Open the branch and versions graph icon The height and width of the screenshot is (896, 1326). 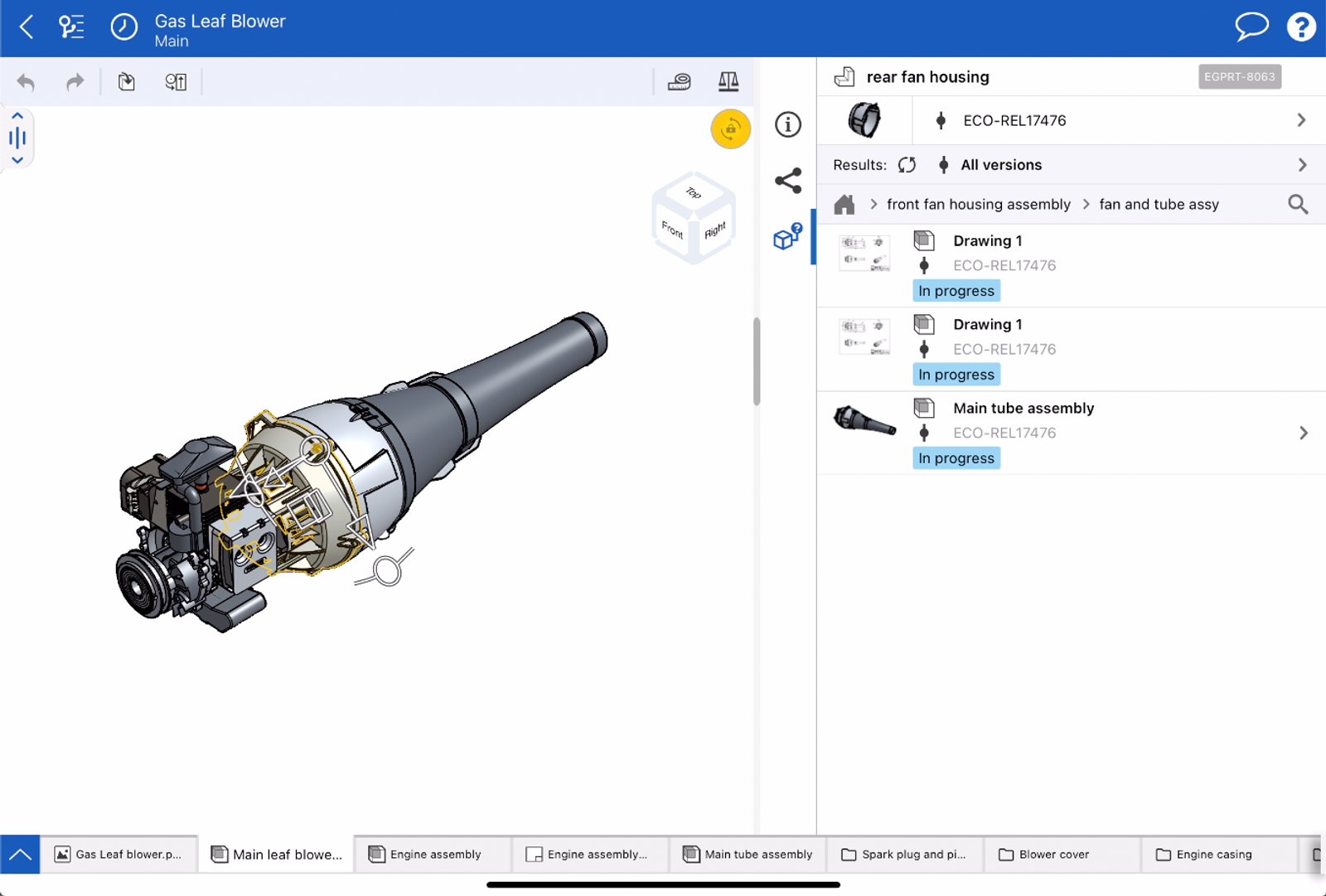71,27
